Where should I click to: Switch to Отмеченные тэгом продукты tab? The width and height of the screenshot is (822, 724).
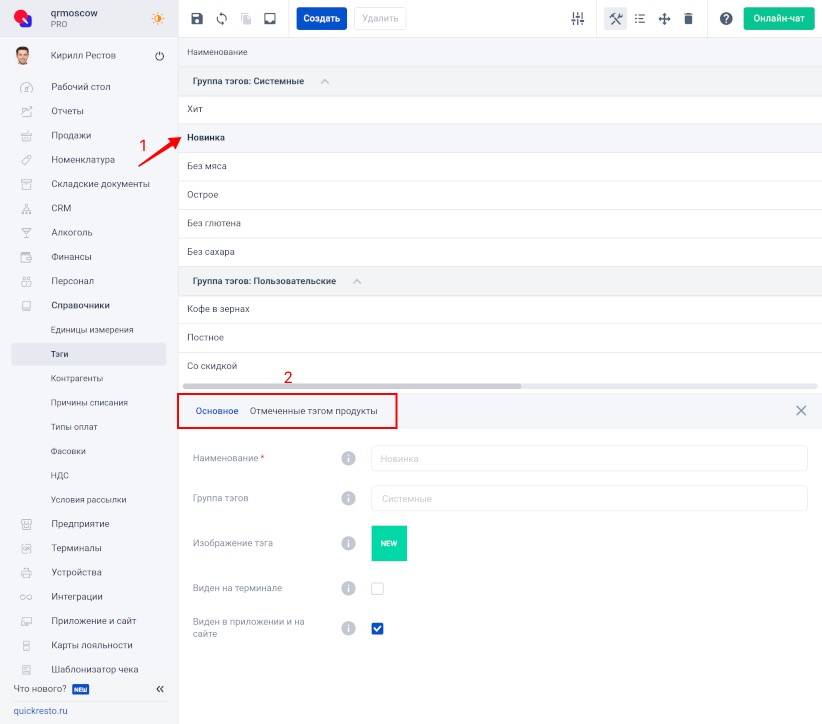[313, 411]
